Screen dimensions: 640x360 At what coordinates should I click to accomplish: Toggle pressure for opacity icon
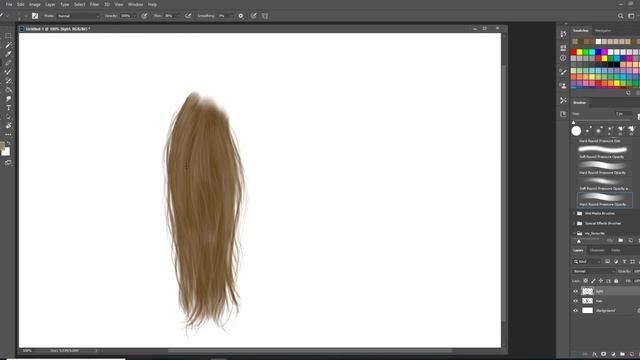[x=144, y=16]
